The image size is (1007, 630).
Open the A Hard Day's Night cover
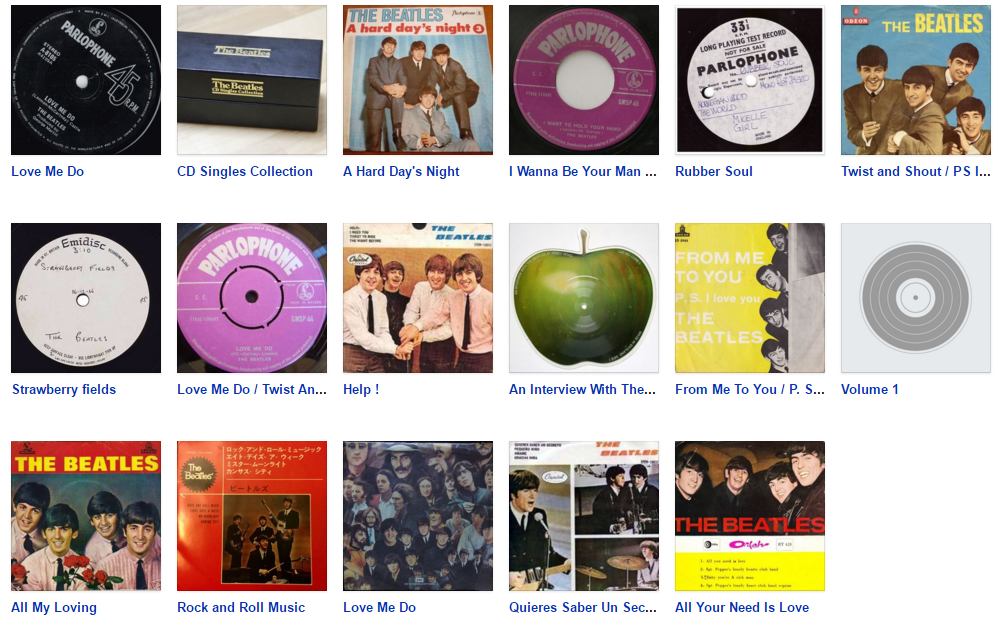tap(418, 80)
